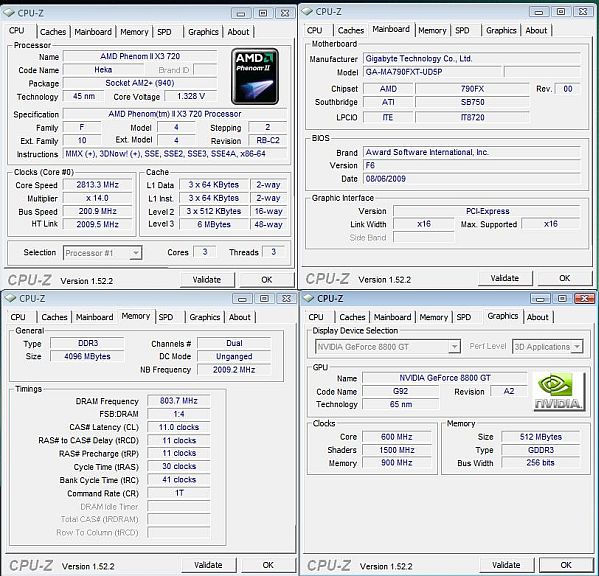
Task: Click Validate in the Mainboard window
Action: point(505,278)
